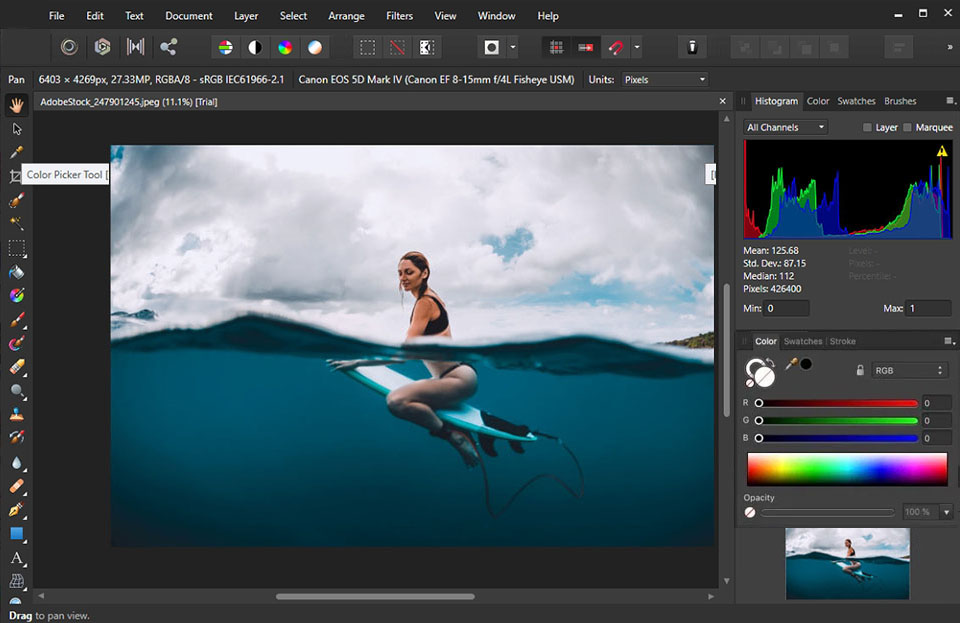Image resolution: width=960 pixels, height=623 pixels.
Task: Open the RGB color model dropdown
Action: (x=909, y=370)
